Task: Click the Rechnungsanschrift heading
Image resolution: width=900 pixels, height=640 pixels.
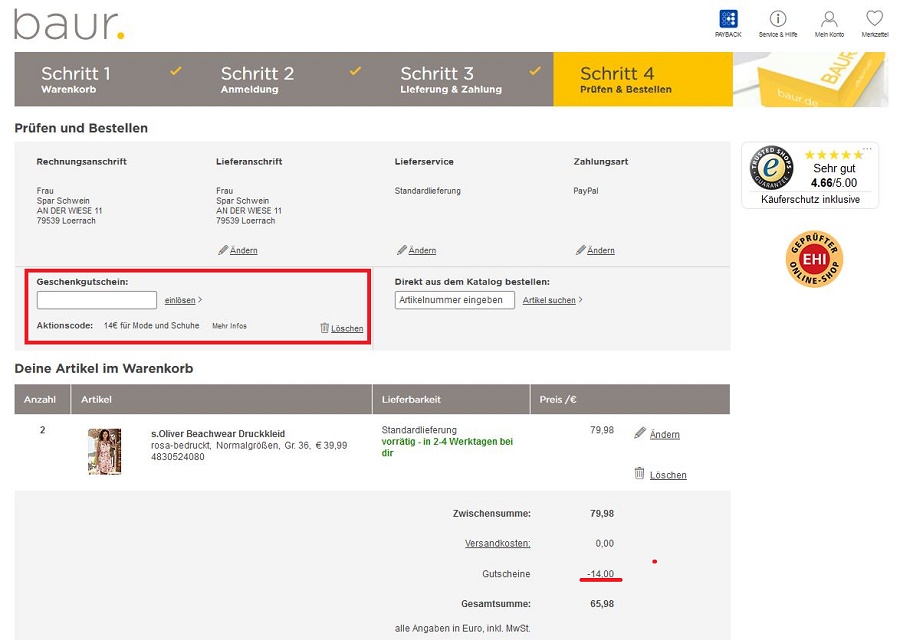Action: pos(82,162)
